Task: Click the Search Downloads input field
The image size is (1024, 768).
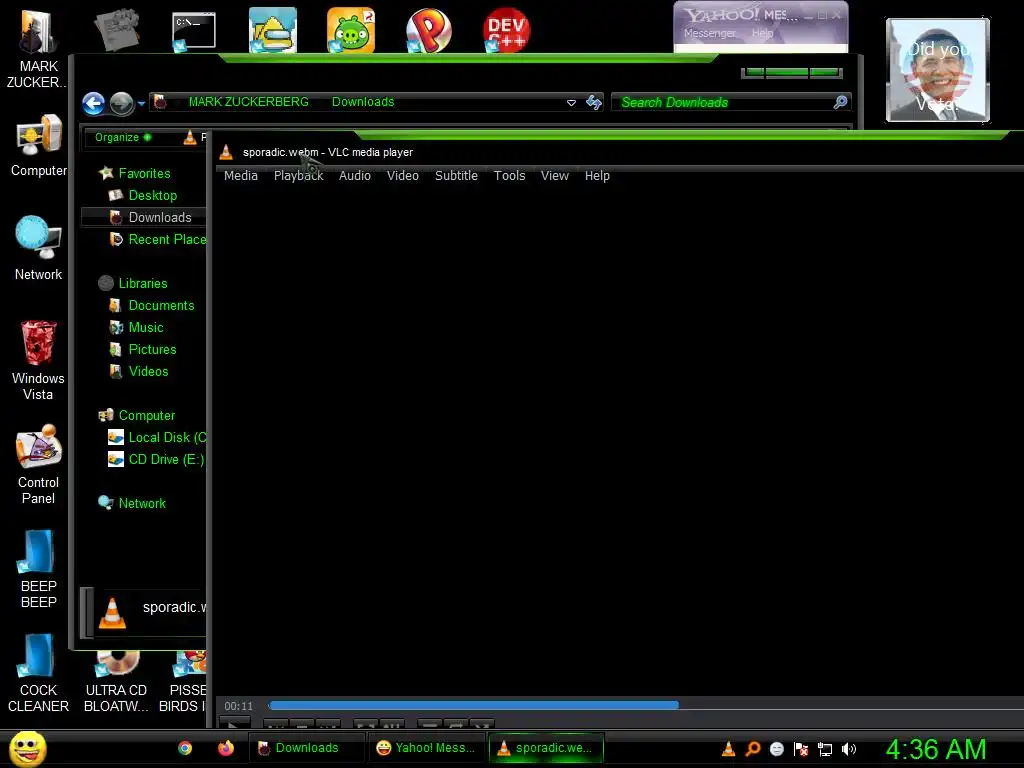Action: [x=722, y=102]
